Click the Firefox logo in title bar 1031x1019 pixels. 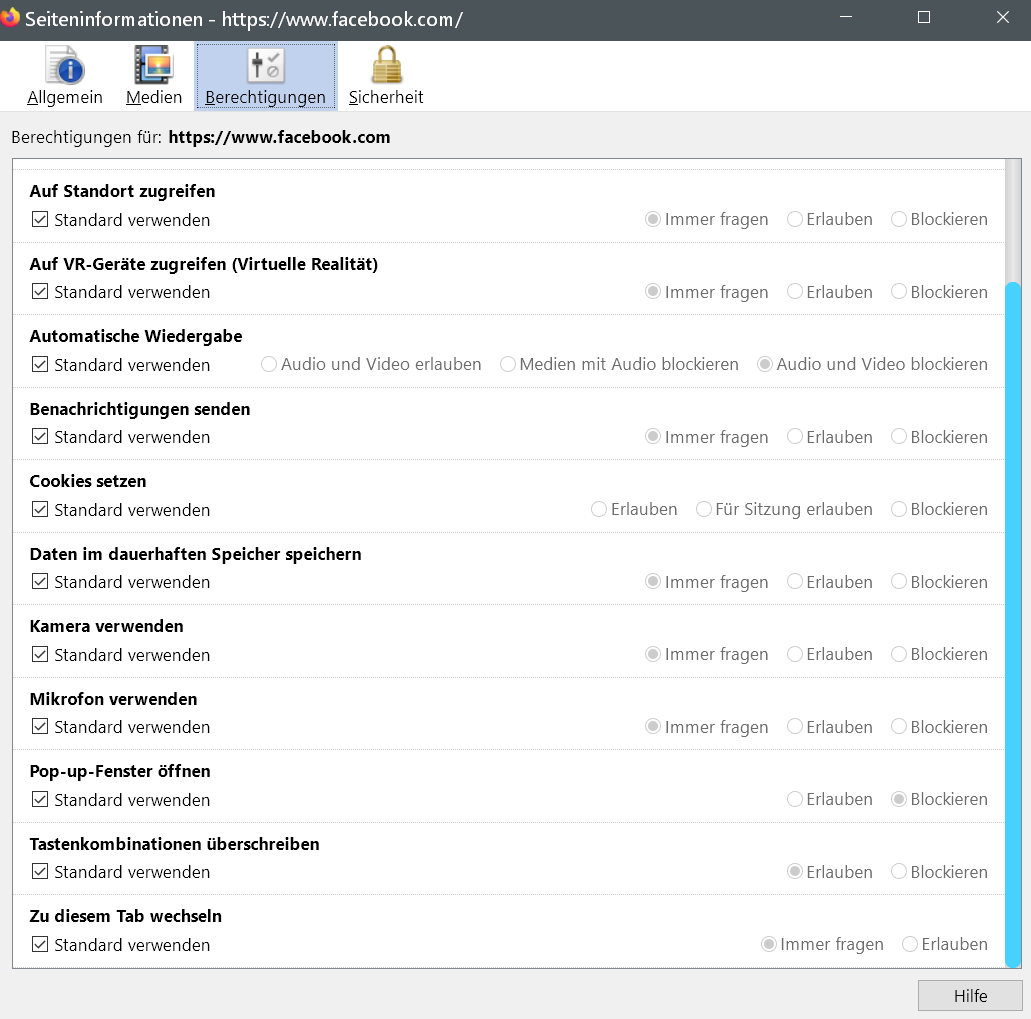click(10, 18)
